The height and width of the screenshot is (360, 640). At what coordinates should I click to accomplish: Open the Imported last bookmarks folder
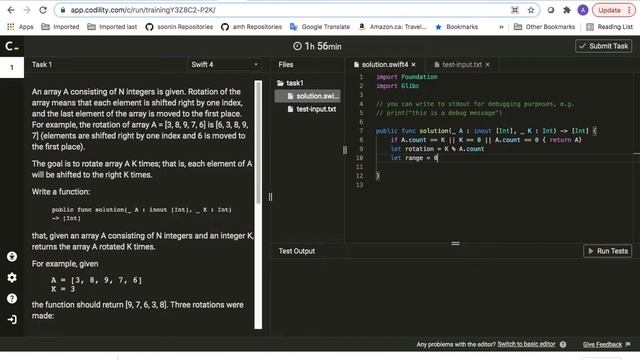click(x=112, y=27)
